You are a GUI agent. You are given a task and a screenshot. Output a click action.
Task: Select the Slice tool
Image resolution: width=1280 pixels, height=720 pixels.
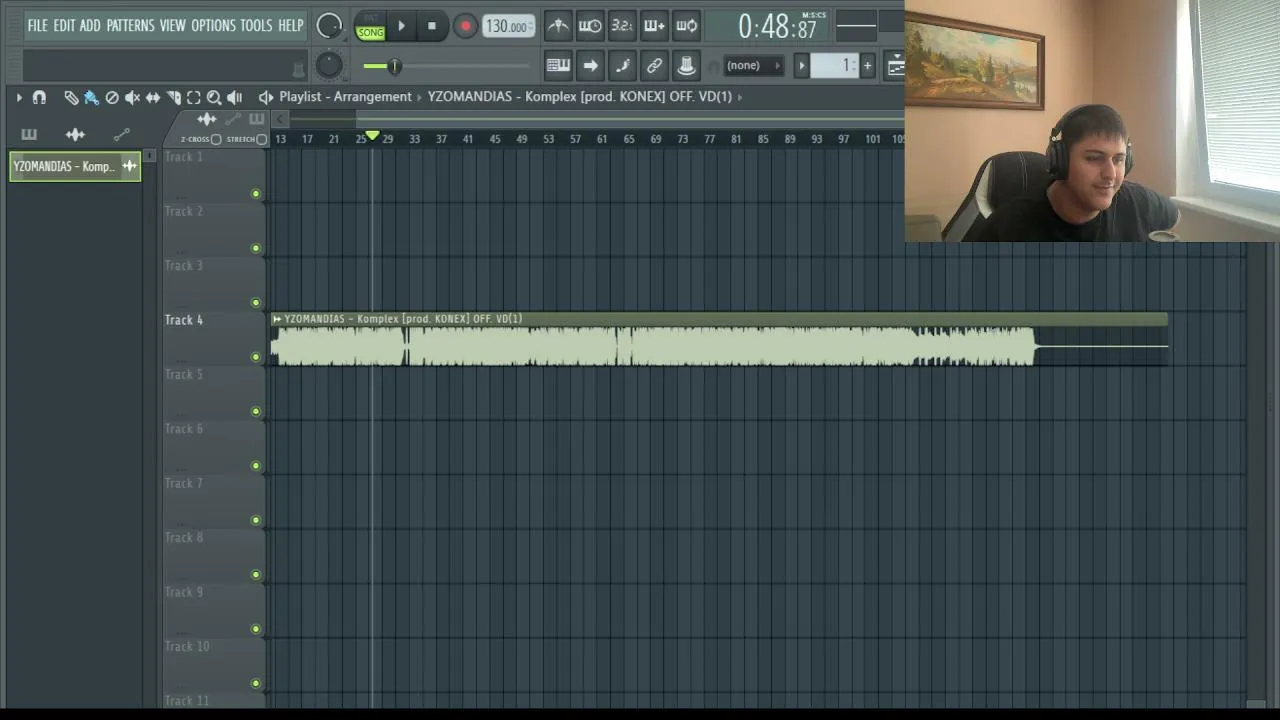[x=173, y=97]
